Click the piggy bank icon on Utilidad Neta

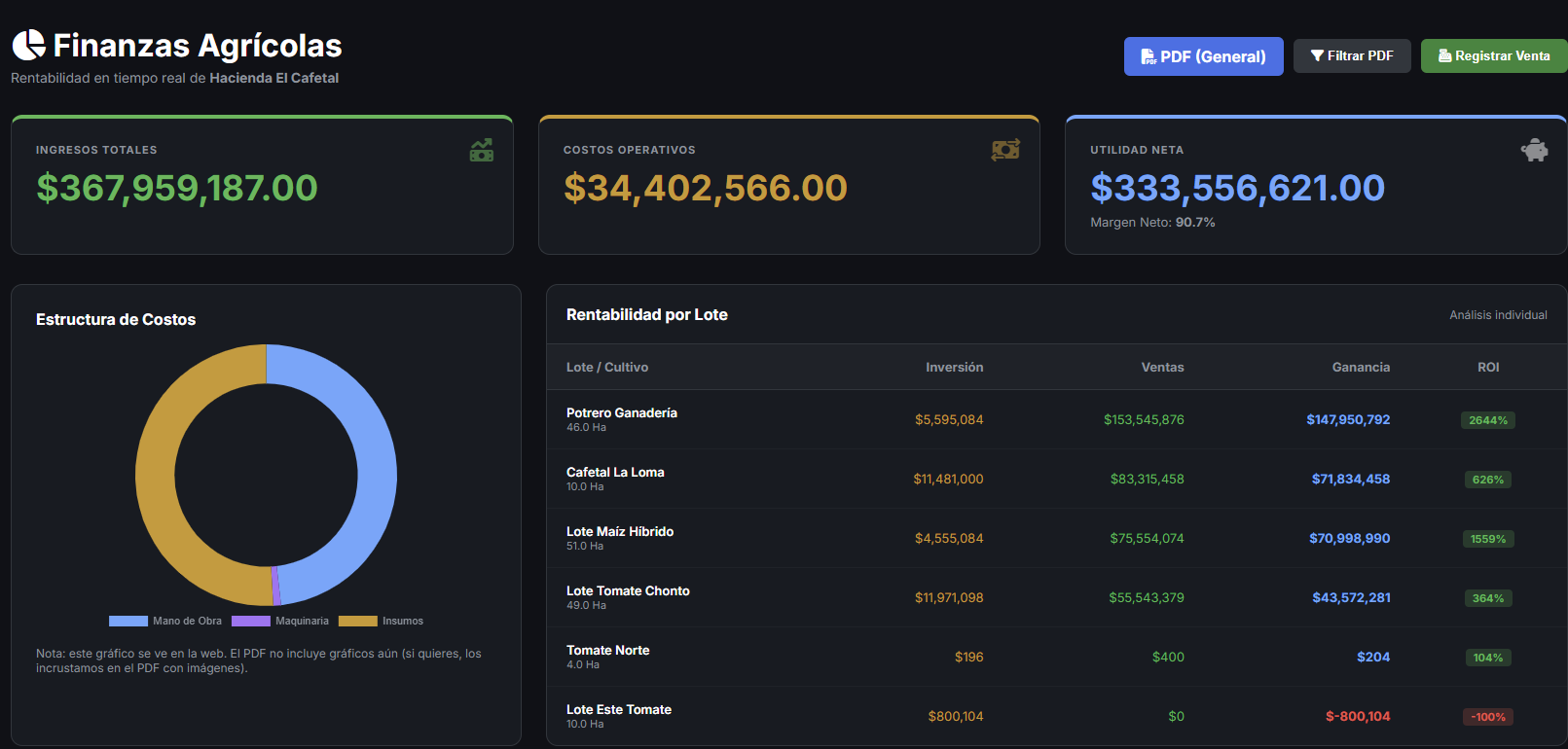point(1534,150)
